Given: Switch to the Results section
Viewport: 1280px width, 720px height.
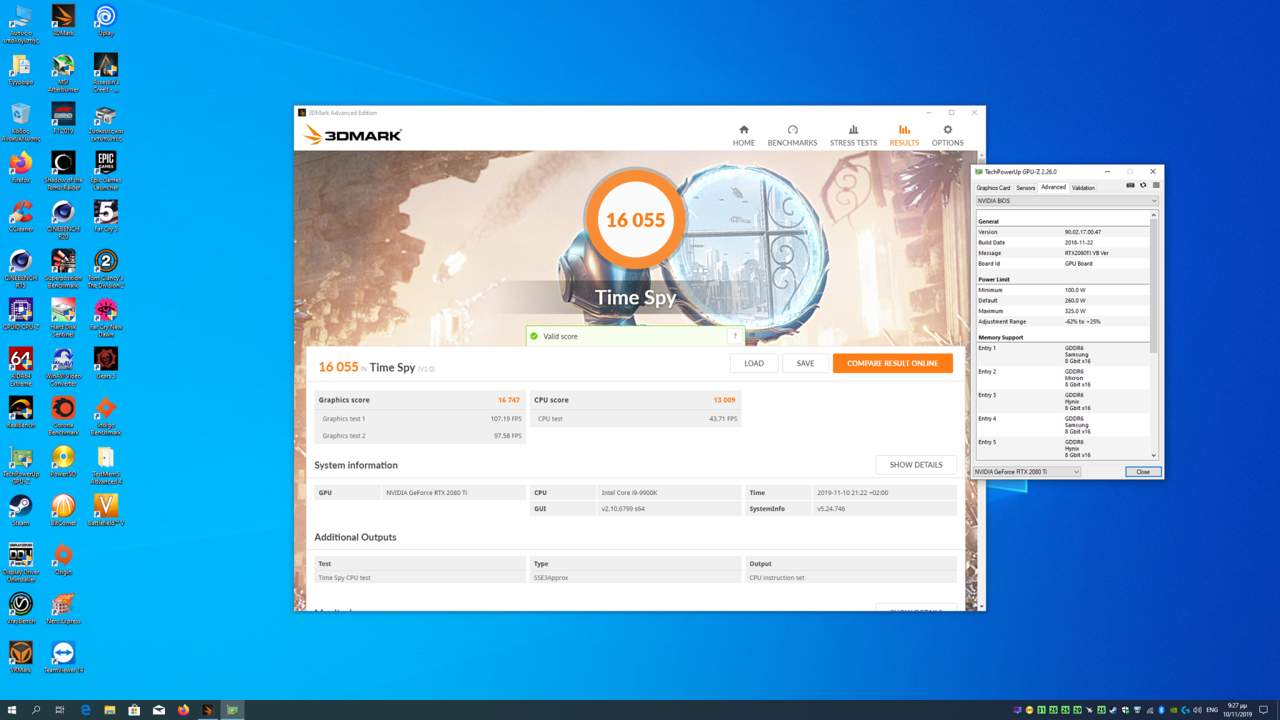Looking at the screenshot, I should point(904,136).
